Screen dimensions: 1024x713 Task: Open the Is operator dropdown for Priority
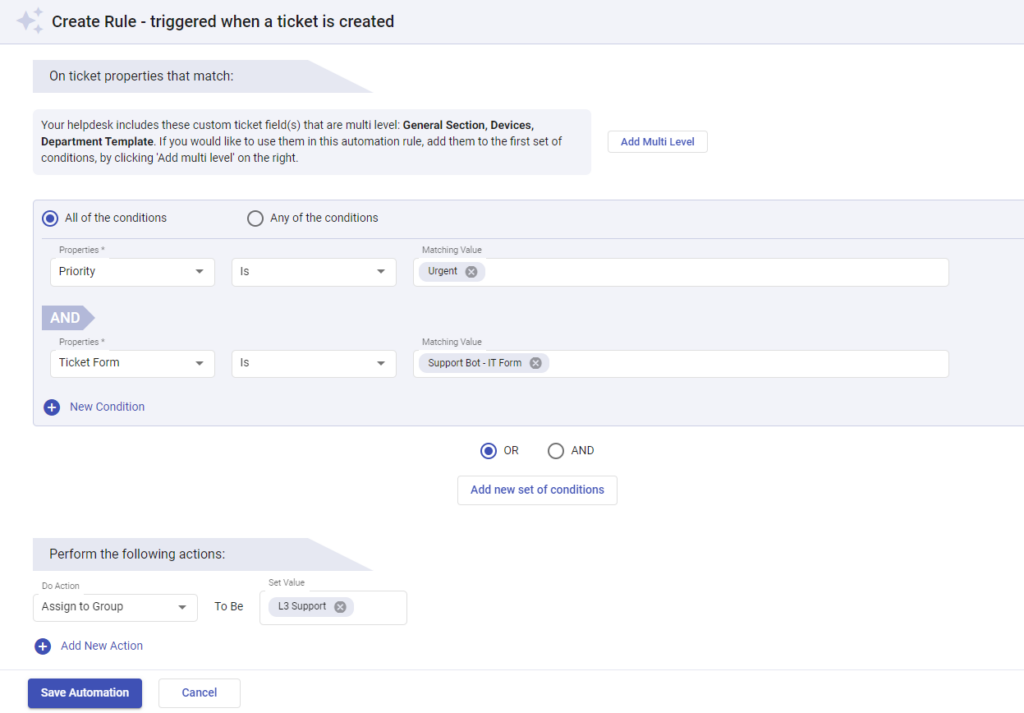pyautogui.click(x=313, y=271)
